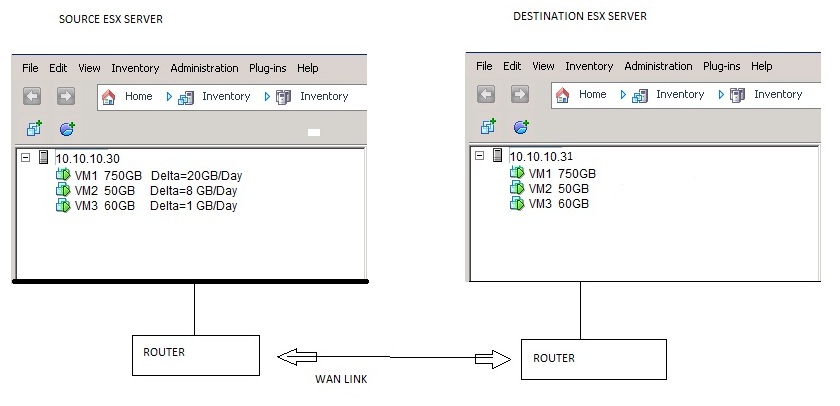This screenshot has width=840, height=406.
Task: Click first Inventory breadcrumb in source window
Action: click(x=226, y=96)
